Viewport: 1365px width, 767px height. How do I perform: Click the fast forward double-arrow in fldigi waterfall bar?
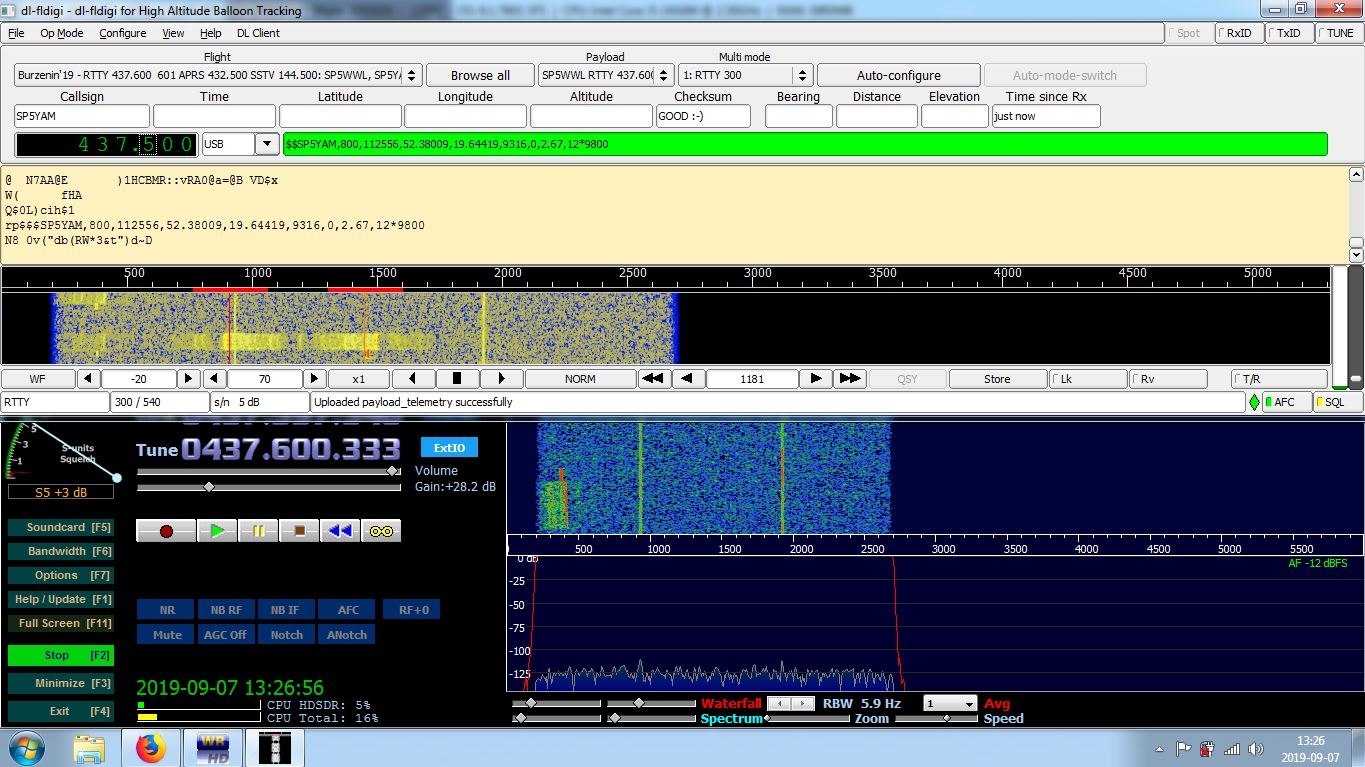click(x=850, y=379)
